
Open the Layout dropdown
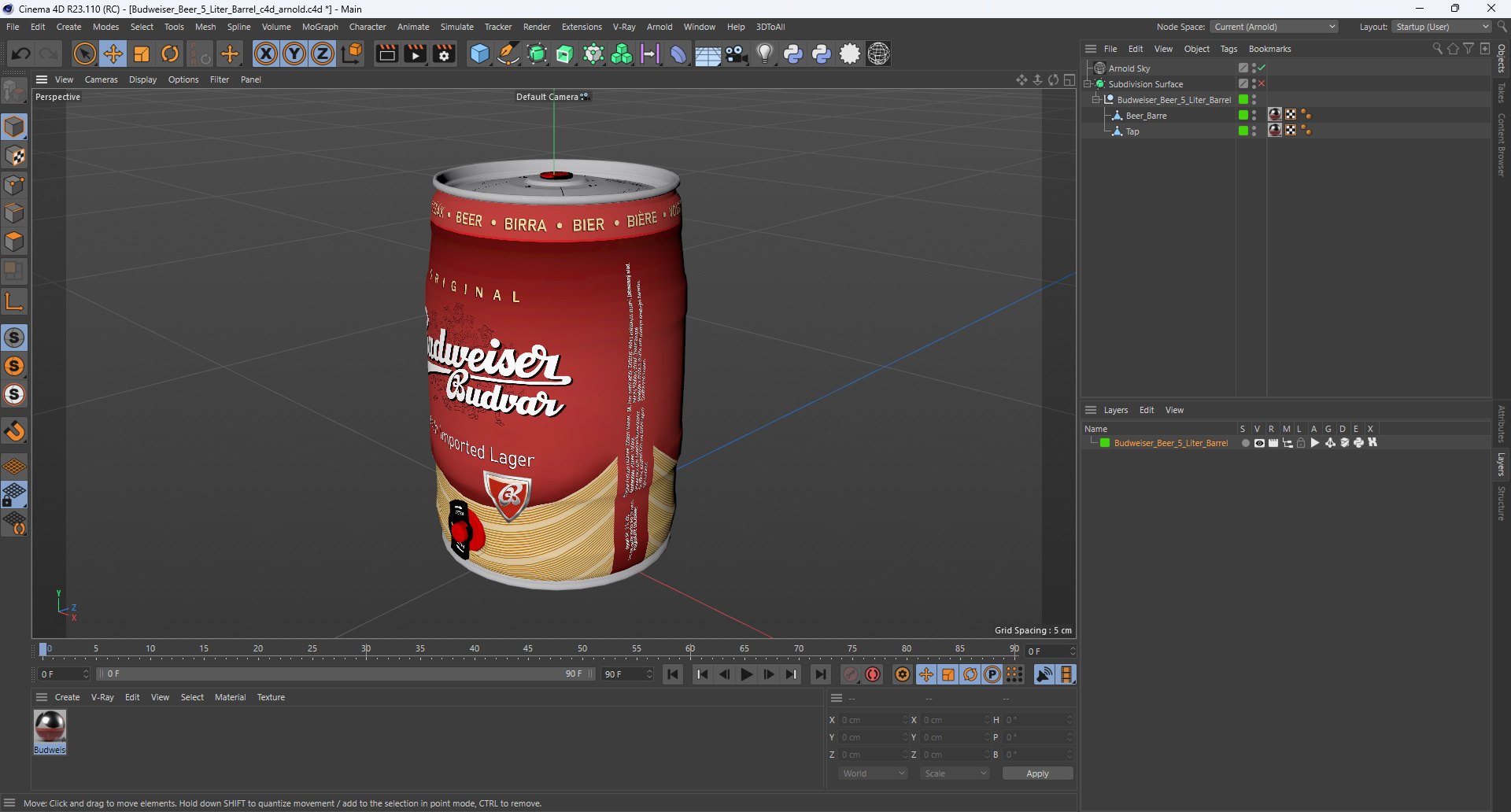[1442, 27]
